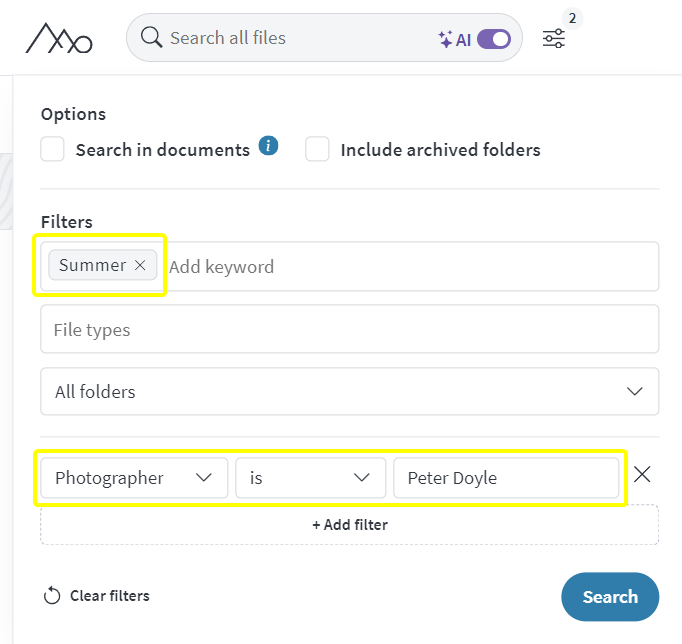
Task: Delete the Photographer filter row
Action: [642, 474]
